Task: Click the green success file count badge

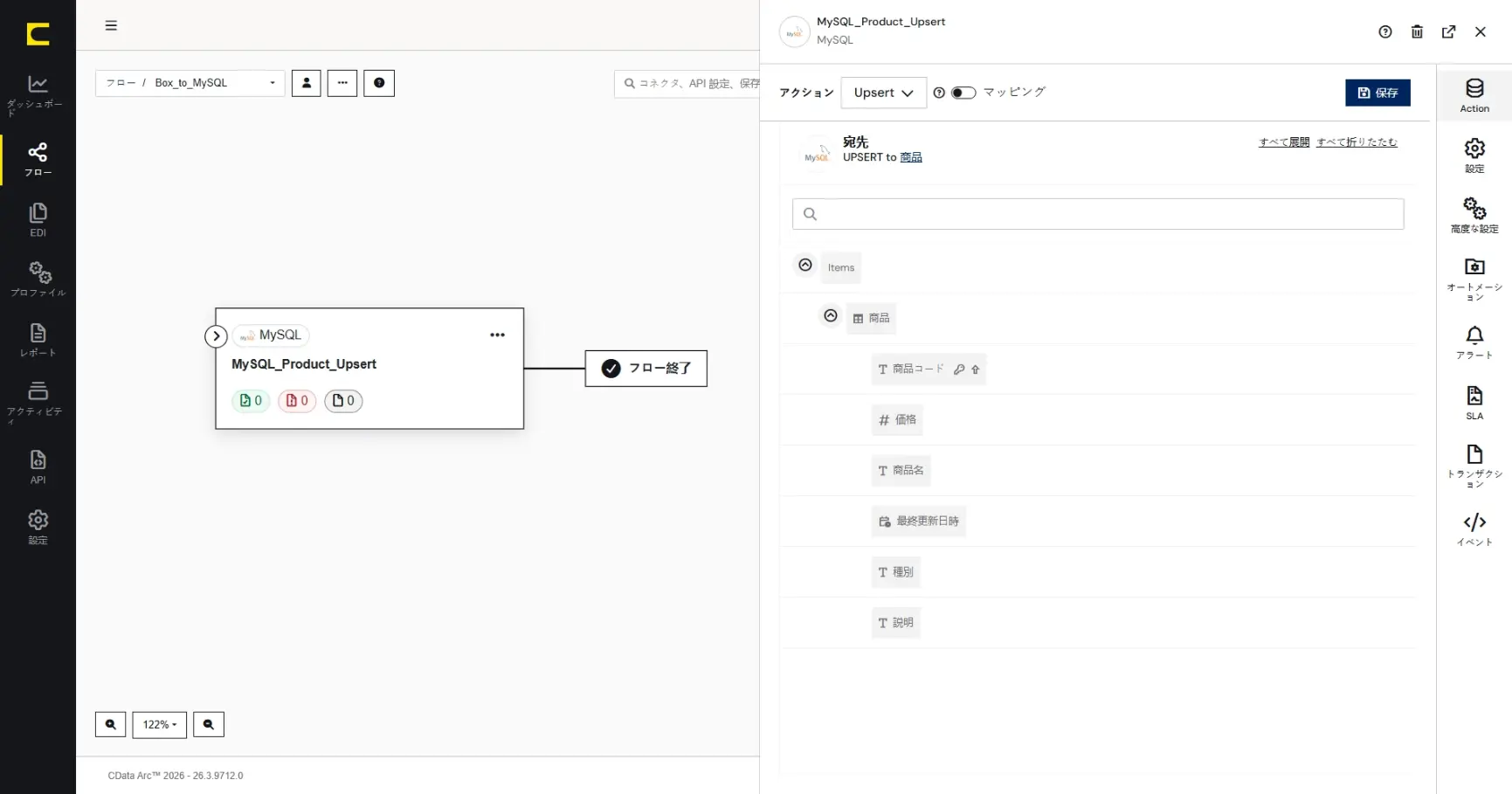Action: [251, 401]
